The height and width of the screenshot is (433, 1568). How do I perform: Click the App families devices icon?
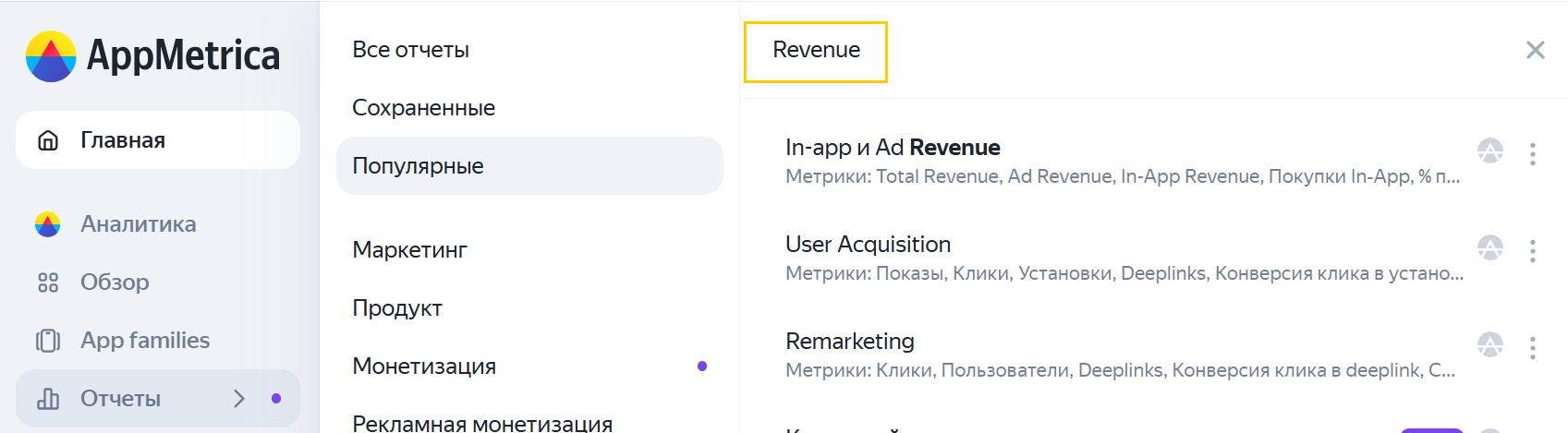point(48,341)
